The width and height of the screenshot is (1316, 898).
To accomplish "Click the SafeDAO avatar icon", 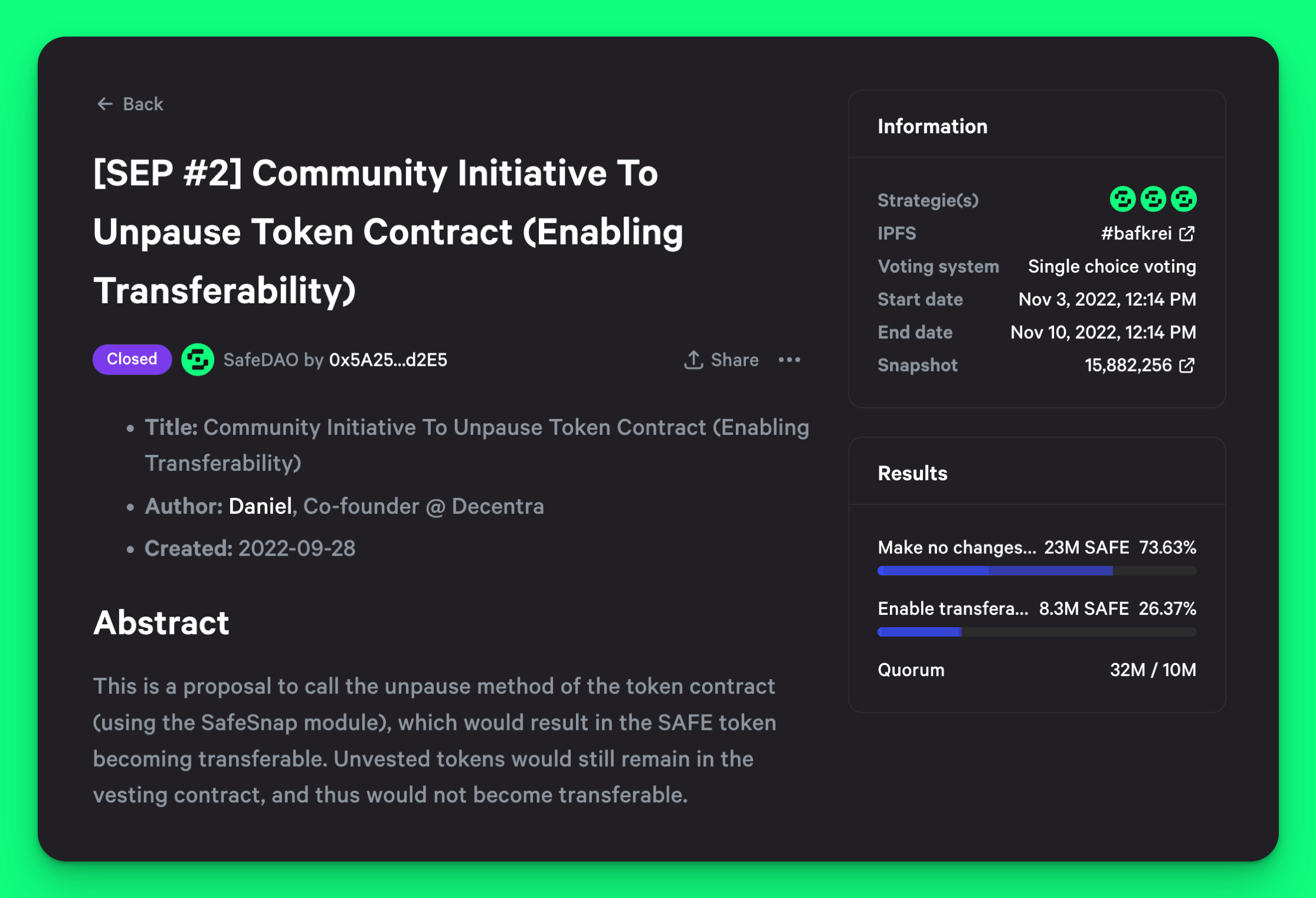I will click(197, 359).
